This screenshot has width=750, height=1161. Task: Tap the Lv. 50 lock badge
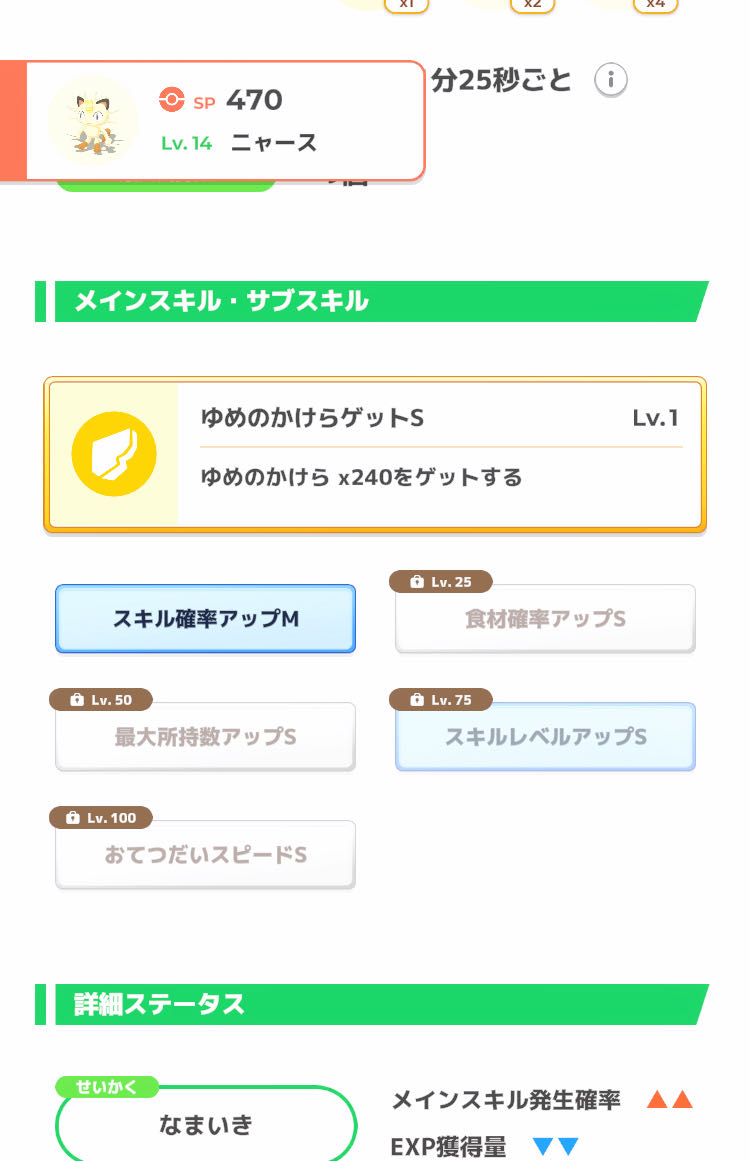click(x=101, y=700)
